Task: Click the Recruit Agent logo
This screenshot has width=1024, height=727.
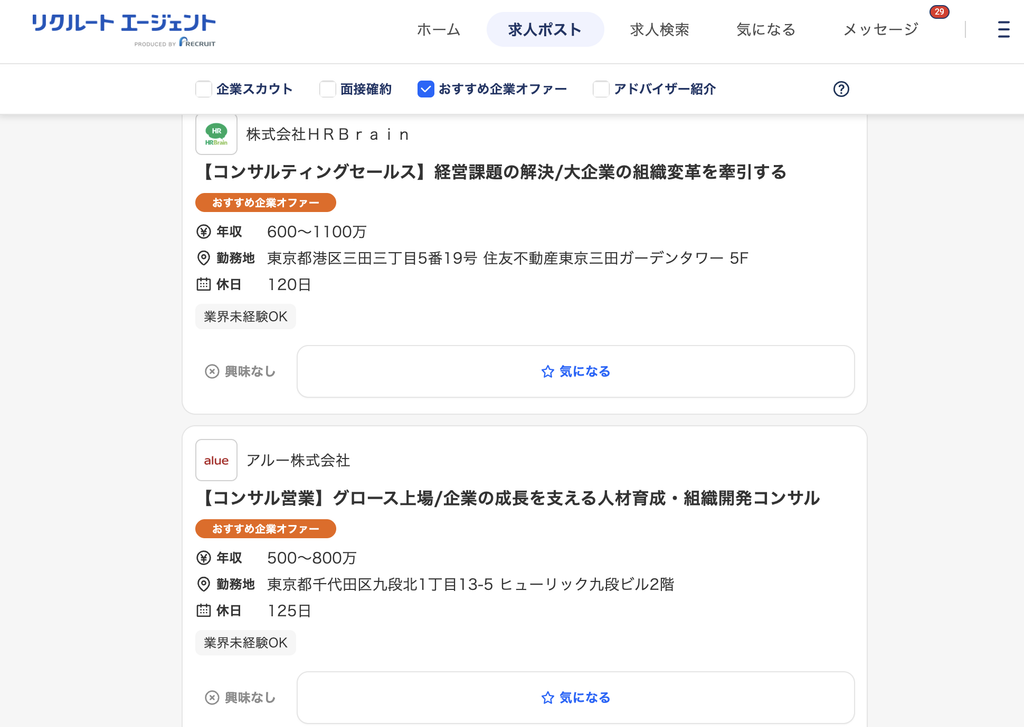Action: (x=123, y=30)
